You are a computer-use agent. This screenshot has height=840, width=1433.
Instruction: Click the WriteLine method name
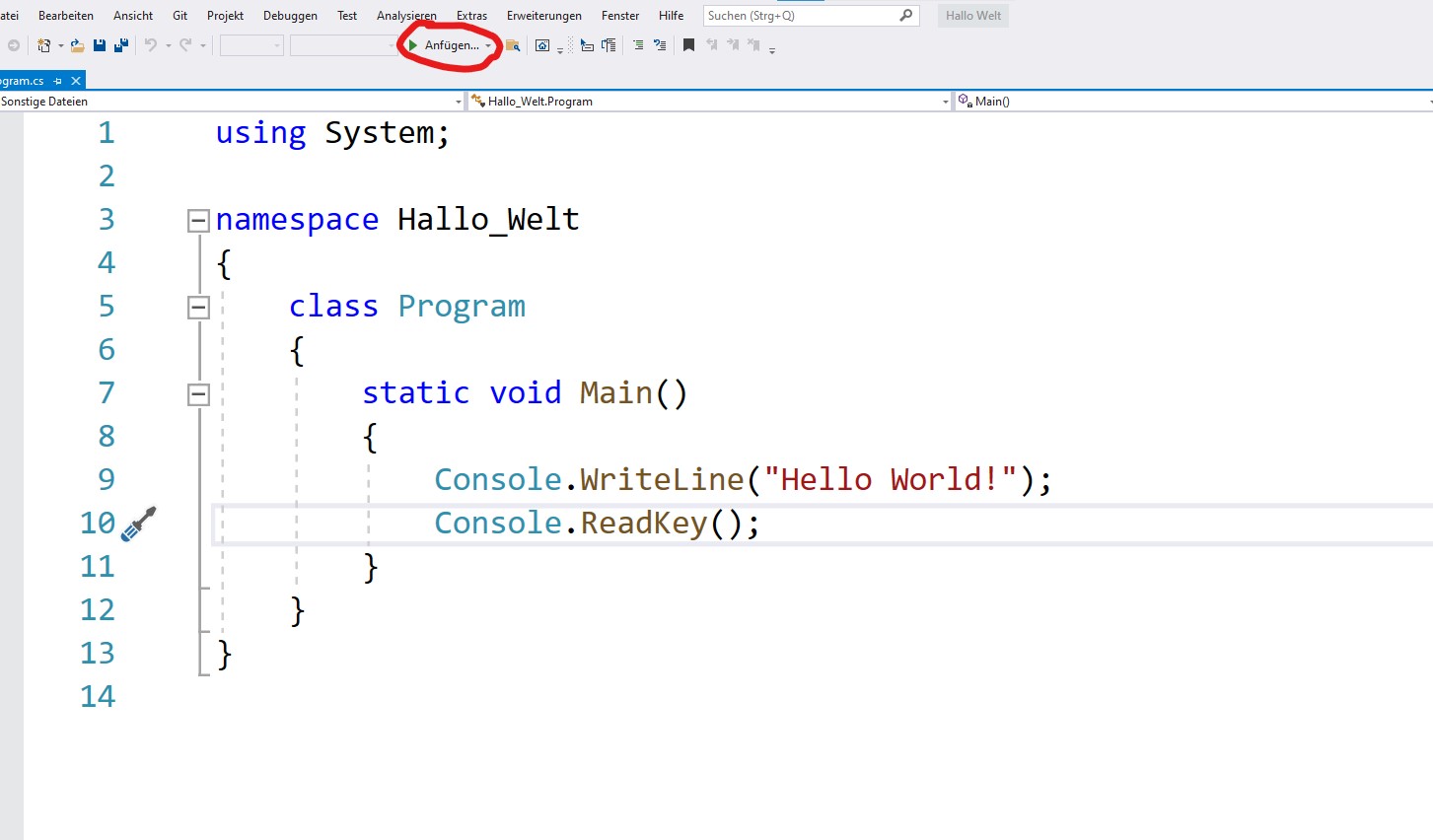point(662,479)
